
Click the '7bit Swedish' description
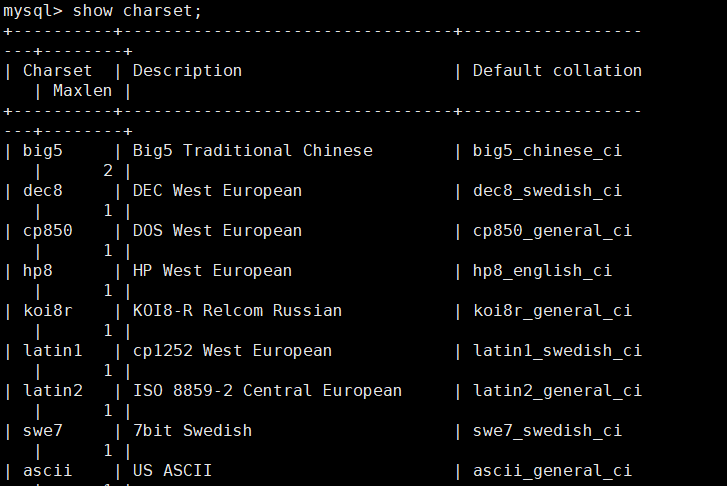[x=192, y=431]
